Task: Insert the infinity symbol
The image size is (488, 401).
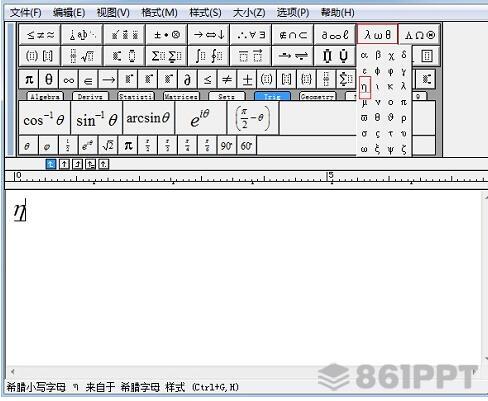Action: click(69, 80)
